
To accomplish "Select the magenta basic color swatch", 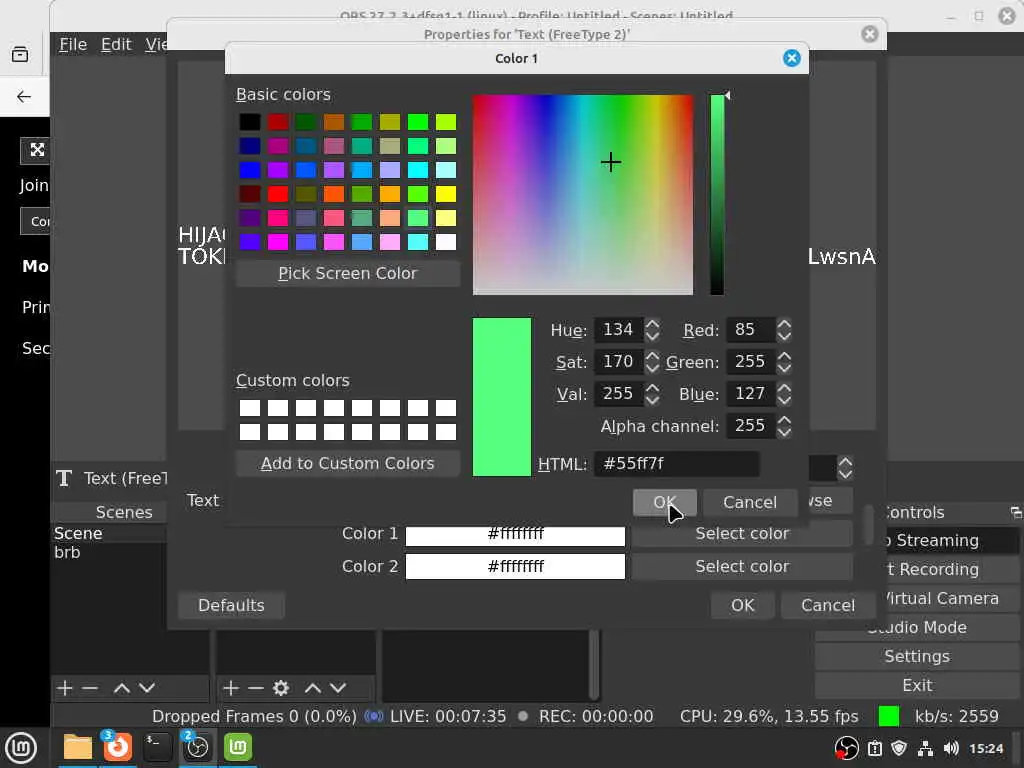I will click(x=278, y=242).
